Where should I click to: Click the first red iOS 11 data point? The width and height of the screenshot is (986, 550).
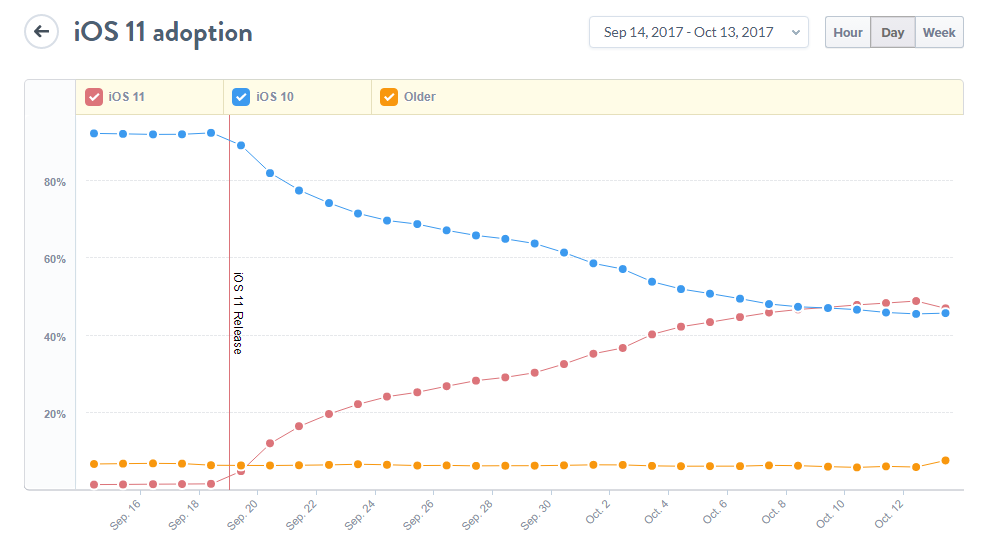click(94, 485)
